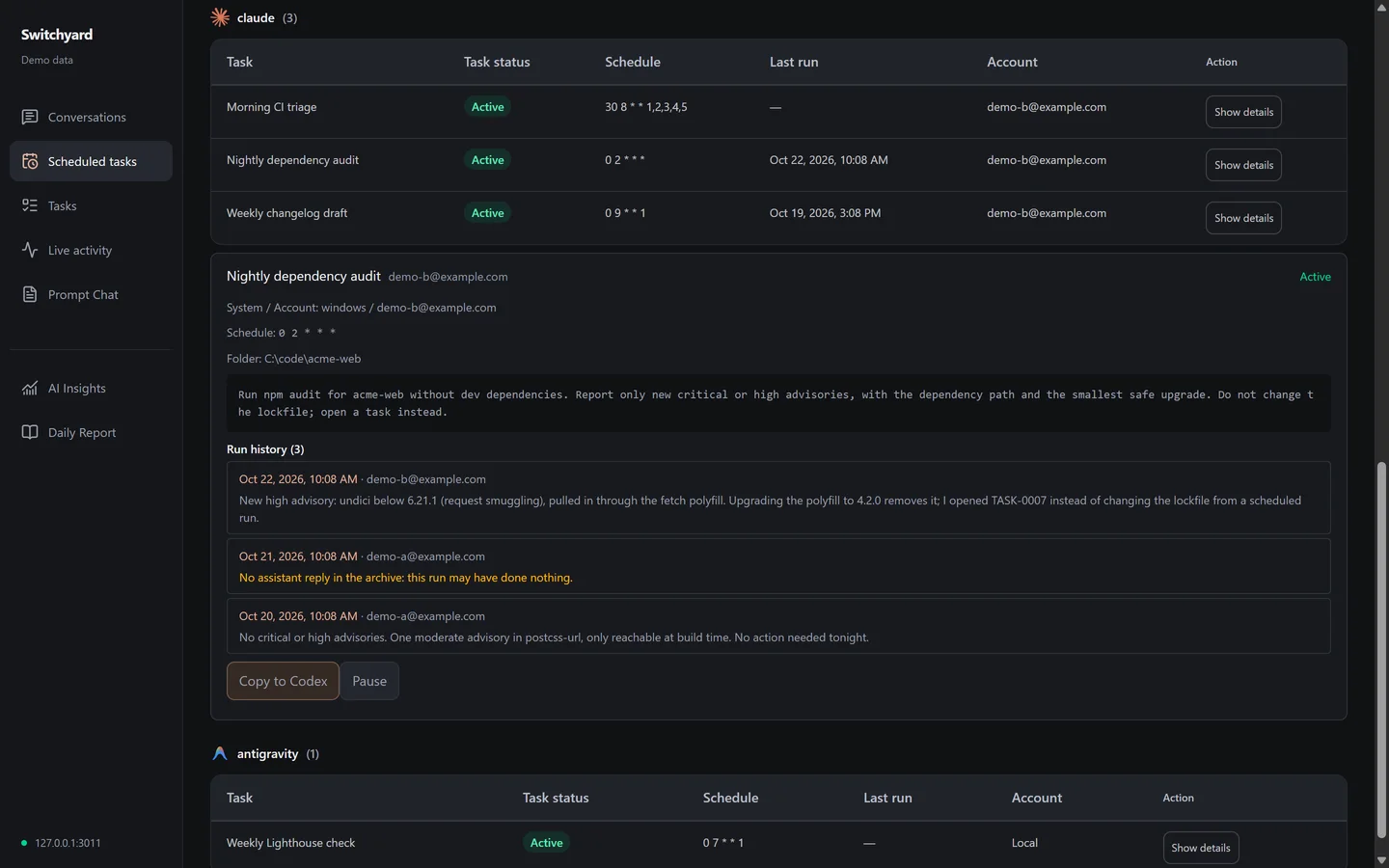Viewport: 1389px width, 868px height.
Task: Click the scrollbar down arrow
Action: click(x=1381, y=860)
